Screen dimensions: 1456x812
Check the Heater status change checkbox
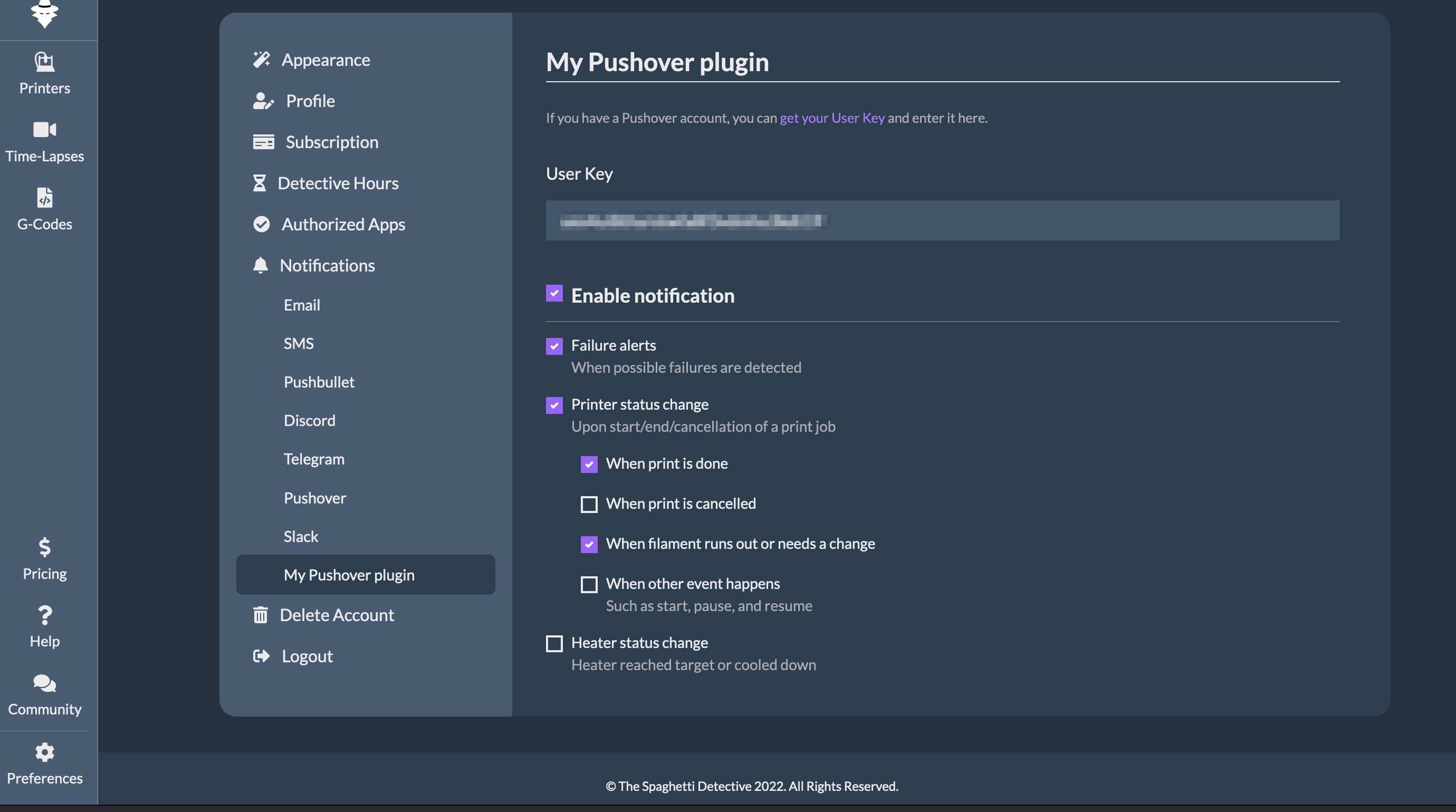554,643
